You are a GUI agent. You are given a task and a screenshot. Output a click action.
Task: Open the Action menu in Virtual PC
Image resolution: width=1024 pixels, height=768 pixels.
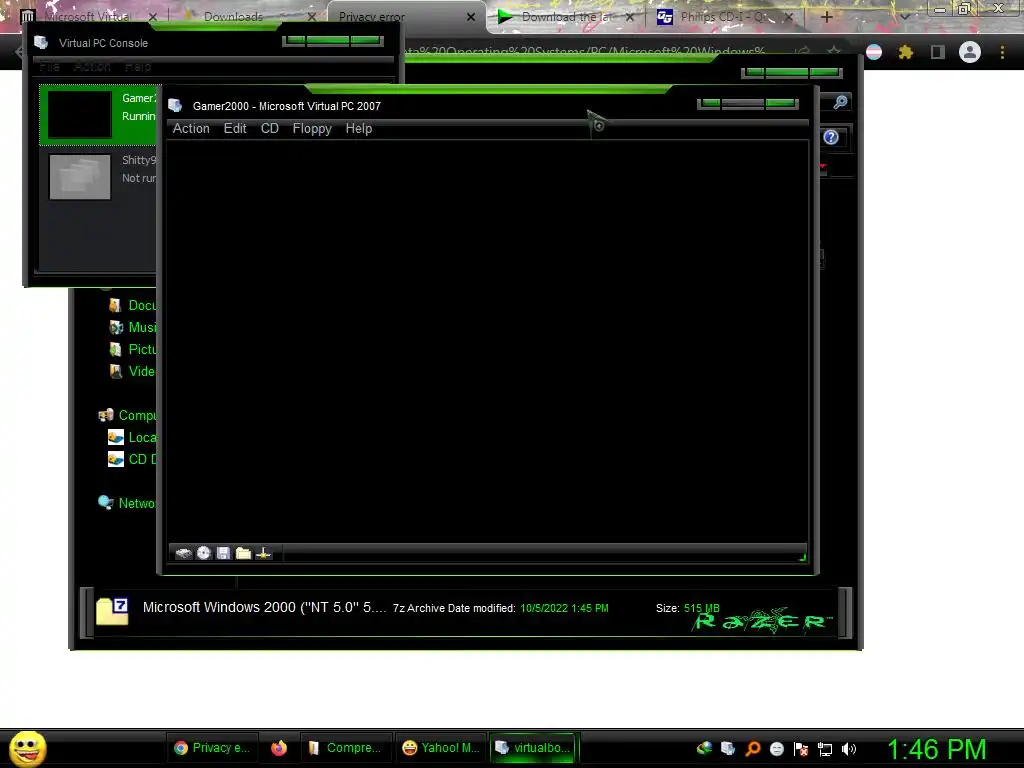191,129
